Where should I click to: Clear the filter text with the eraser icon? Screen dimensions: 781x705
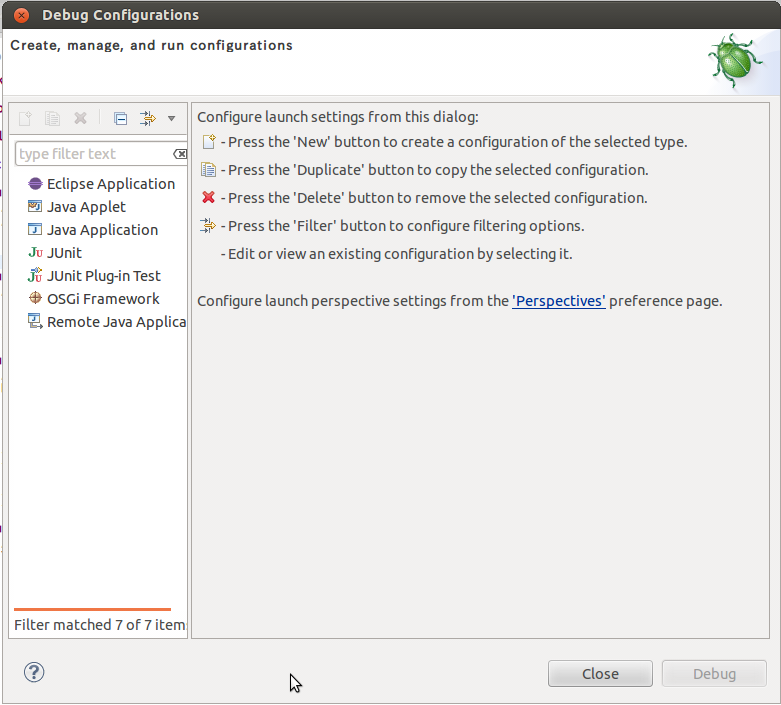coord(180,154)
